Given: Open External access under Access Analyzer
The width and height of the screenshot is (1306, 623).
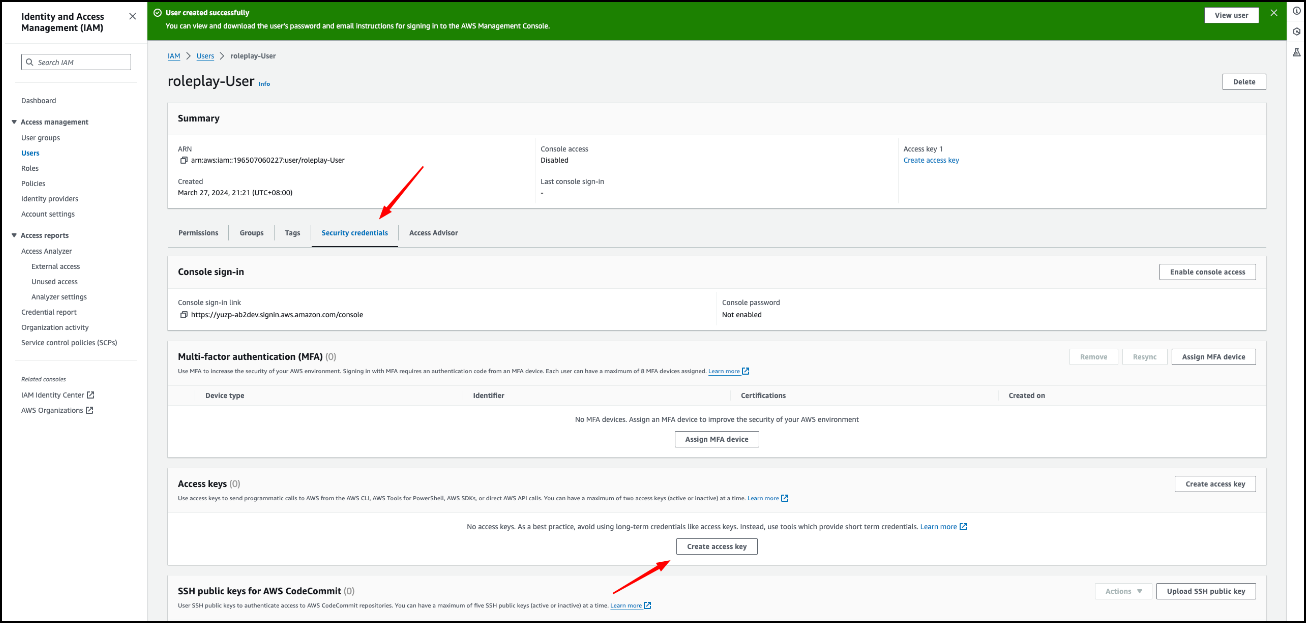Looking at the screenshot, I should [56, 266].
